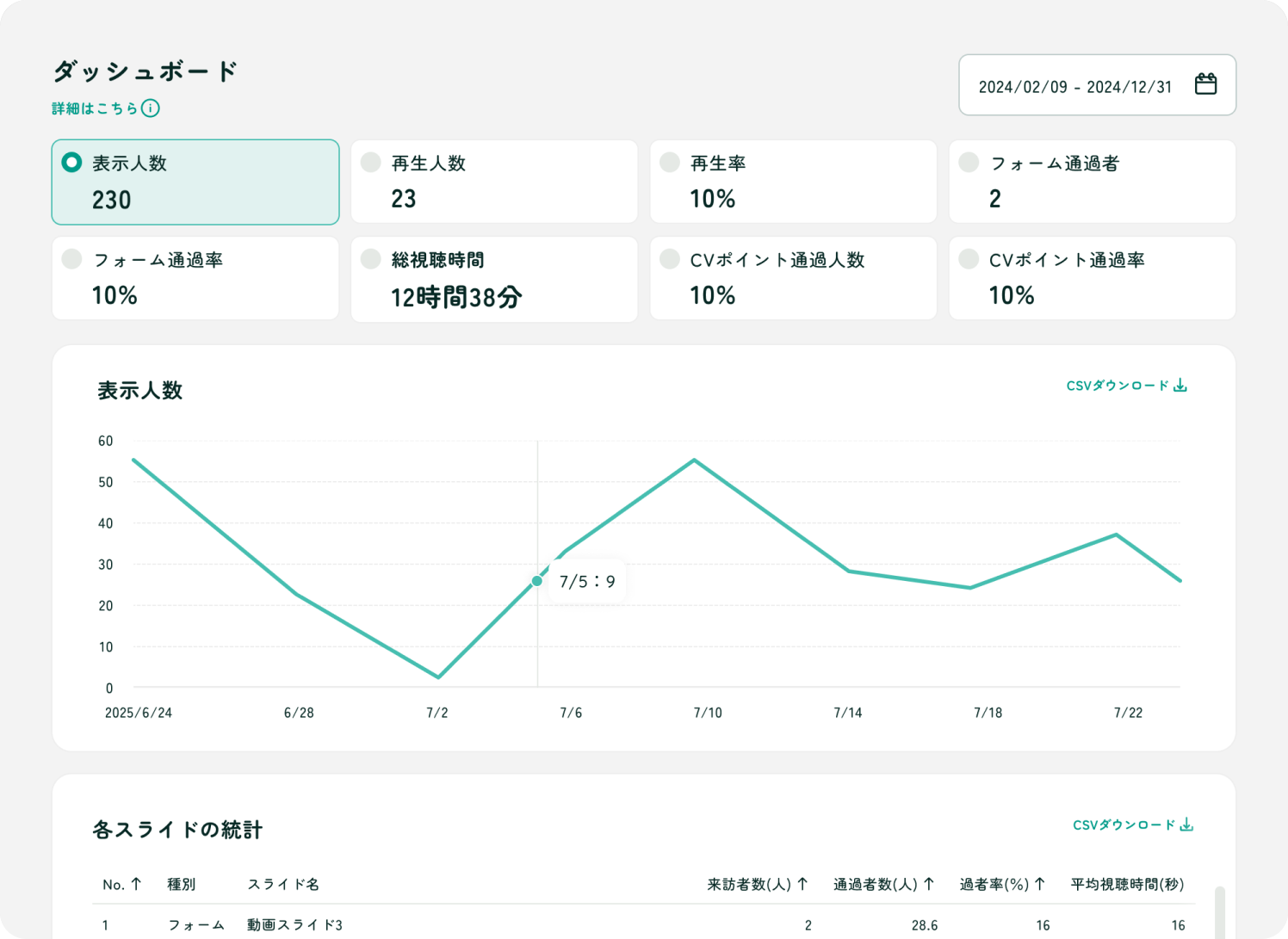
Task: Click the 7/5 data point on chart
Action: coord(537,581)
